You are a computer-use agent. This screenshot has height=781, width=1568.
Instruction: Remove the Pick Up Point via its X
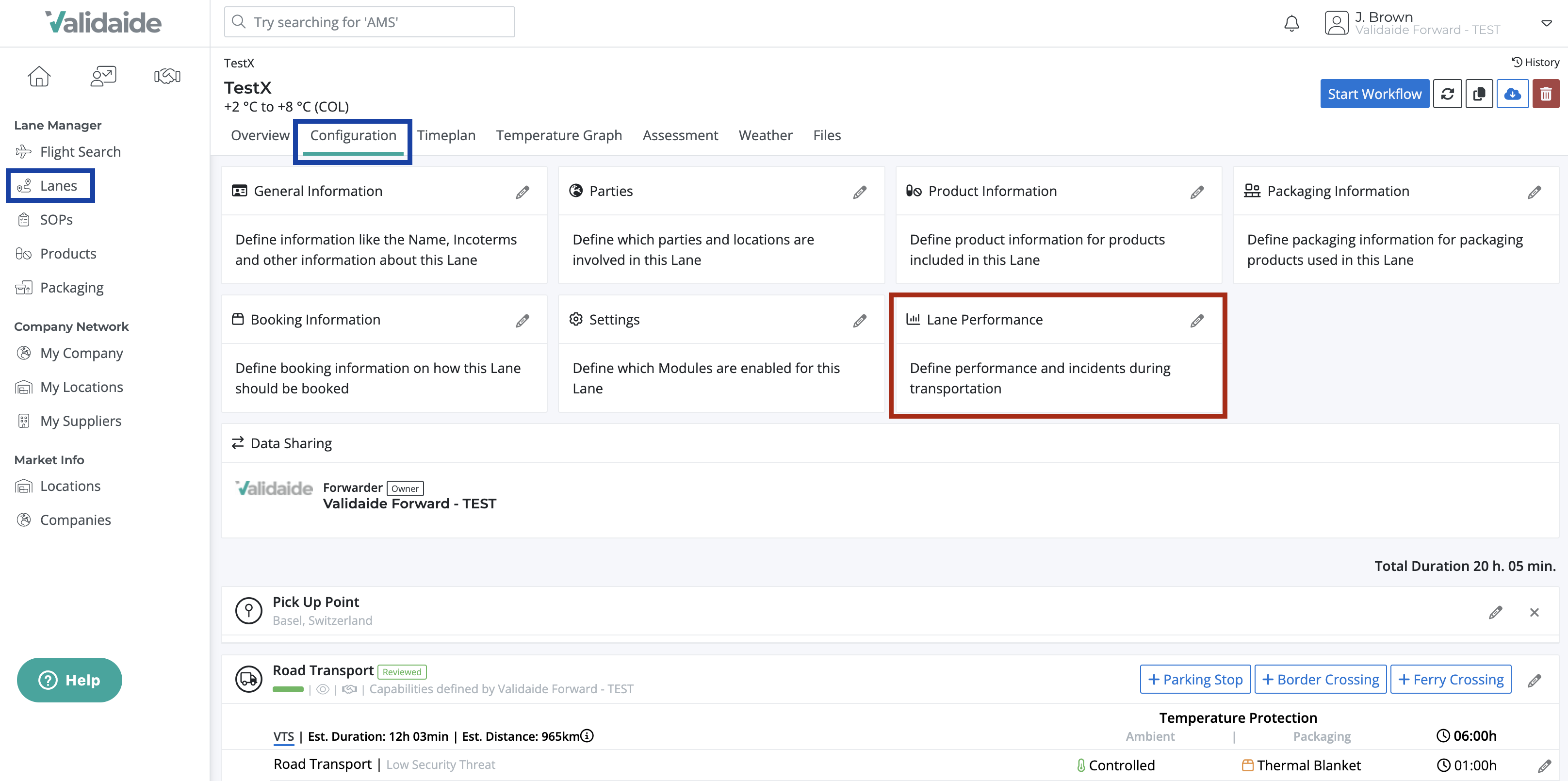[1535, 612]
